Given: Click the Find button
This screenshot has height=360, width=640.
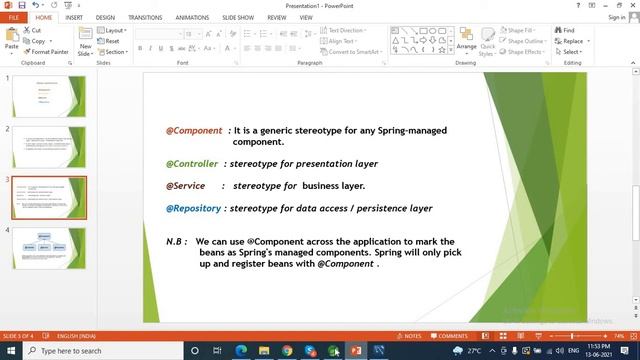Looking at the screenshot, I should point(564,30).
